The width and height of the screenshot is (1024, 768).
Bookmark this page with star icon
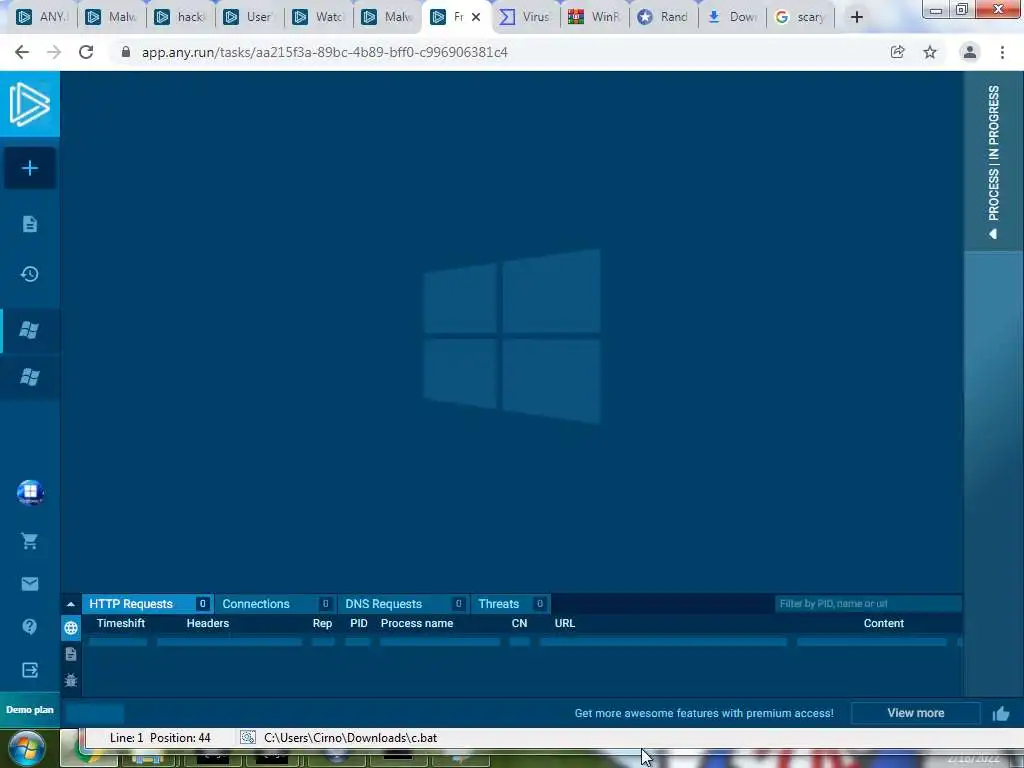pos(930,52)
